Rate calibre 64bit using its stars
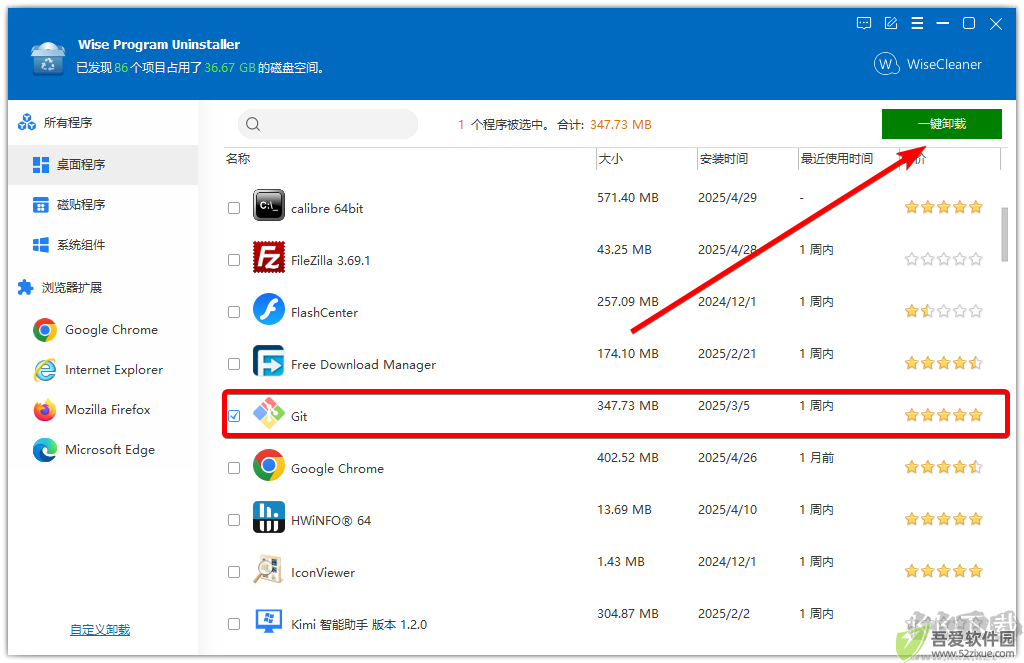1024x663 pixels. 943,208
